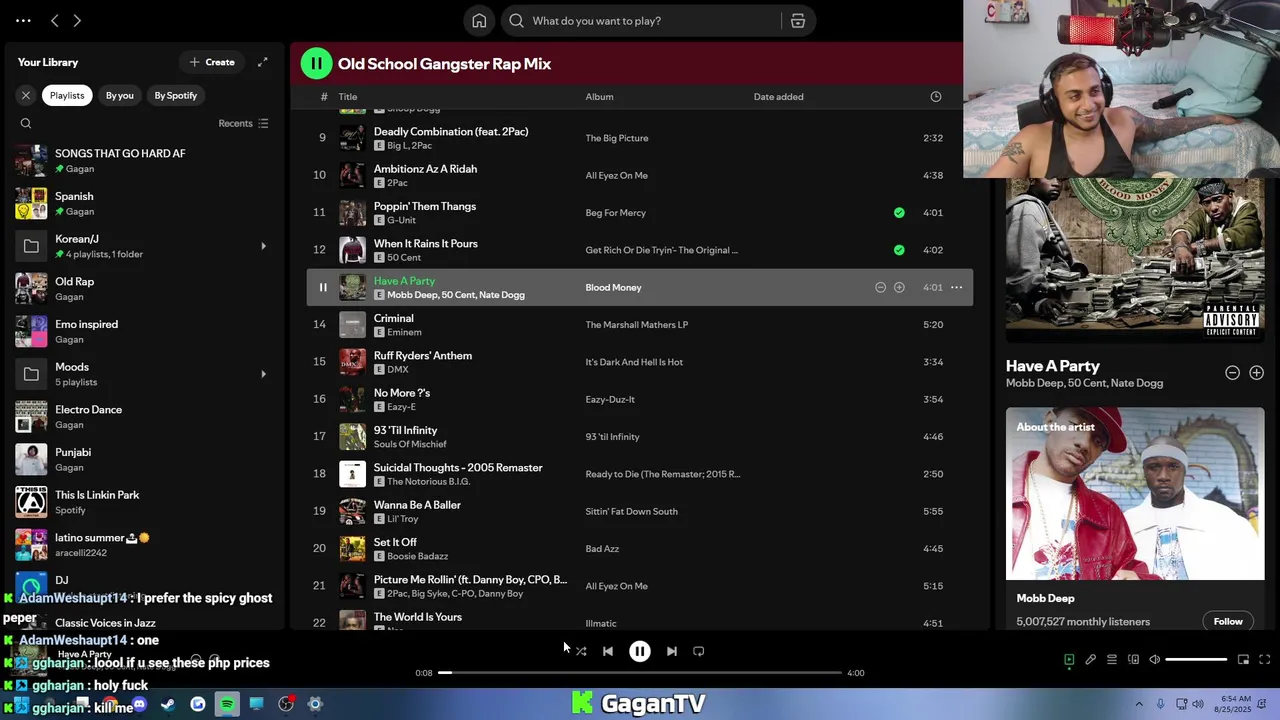
Task: Open the Recents sort dropdown
Action: click(x=243, y=124)
